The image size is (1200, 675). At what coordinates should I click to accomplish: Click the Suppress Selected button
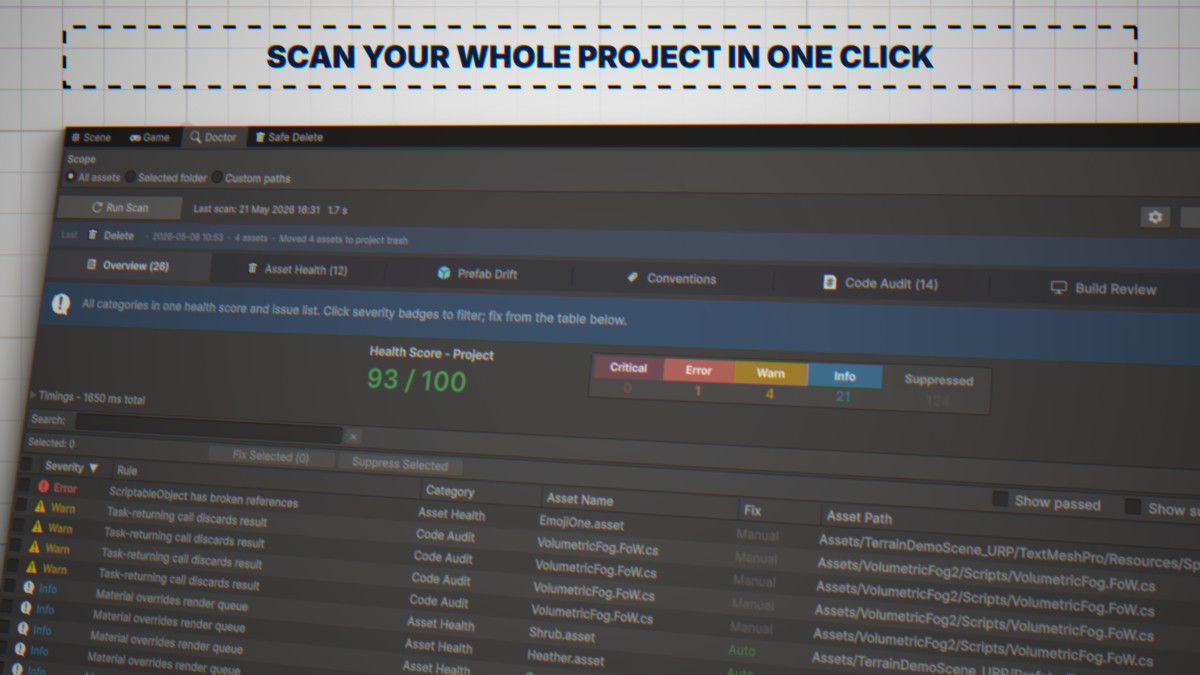pos(399,463)
